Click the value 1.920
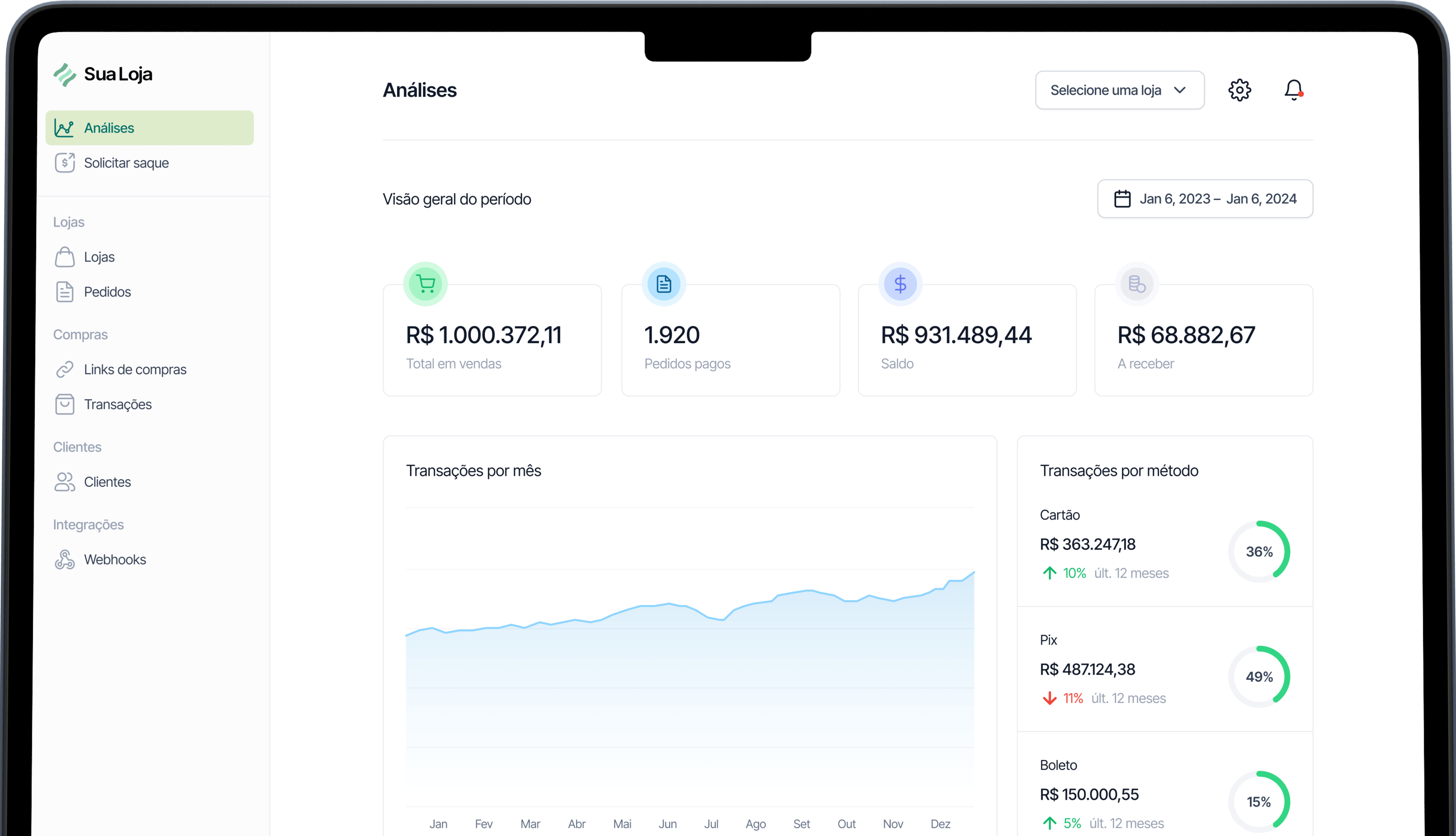 click(x=672, y=335)
